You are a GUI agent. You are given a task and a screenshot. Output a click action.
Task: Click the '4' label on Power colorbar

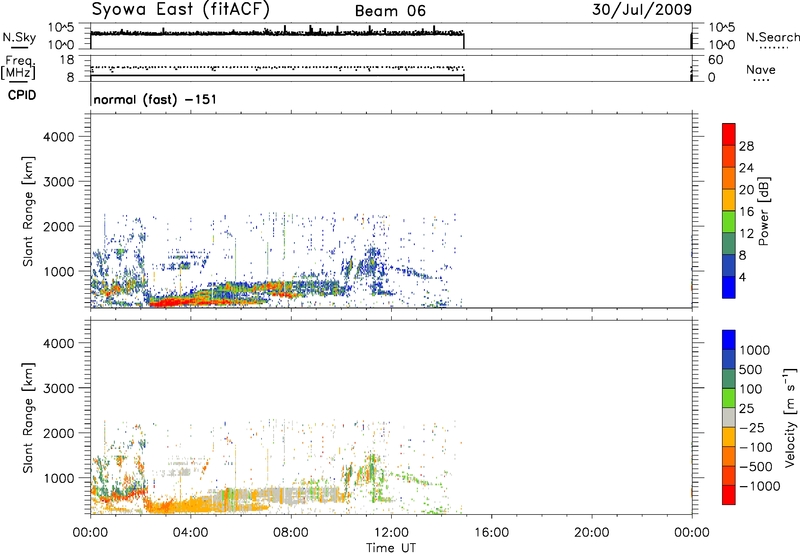(742, 277)
